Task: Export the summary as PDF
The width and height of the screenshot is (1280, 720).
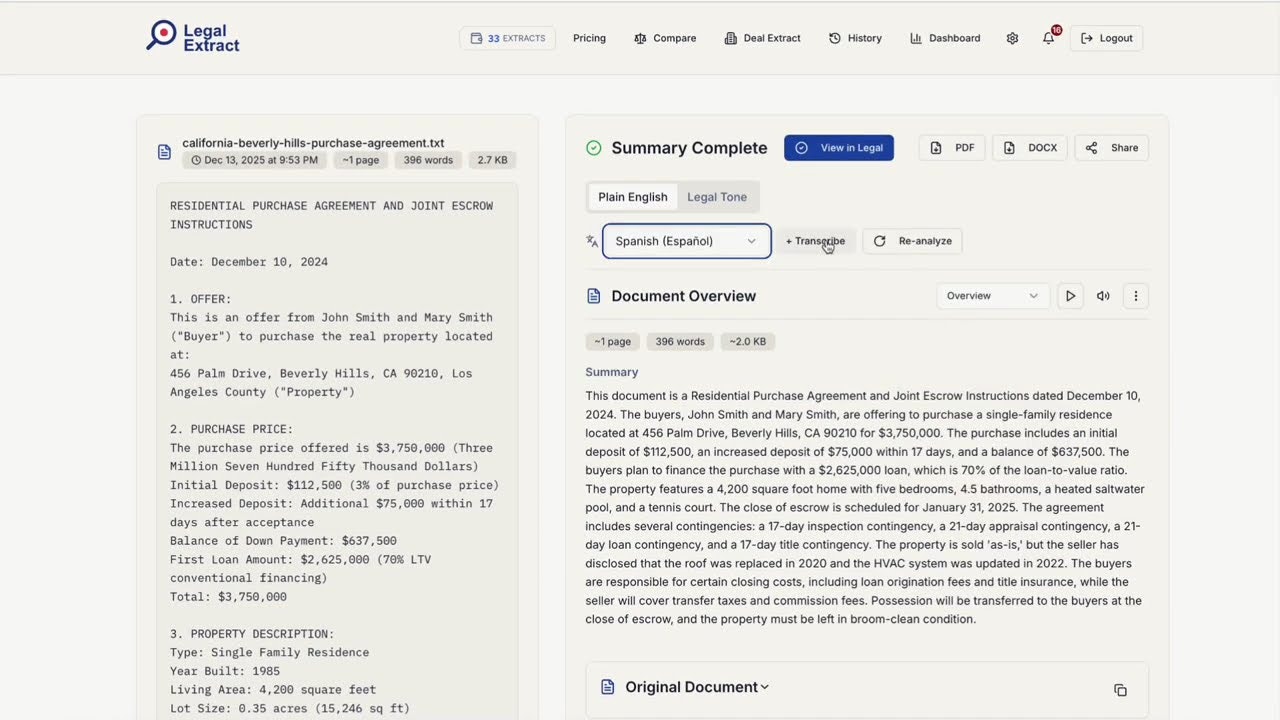Action: click(951, 147)
